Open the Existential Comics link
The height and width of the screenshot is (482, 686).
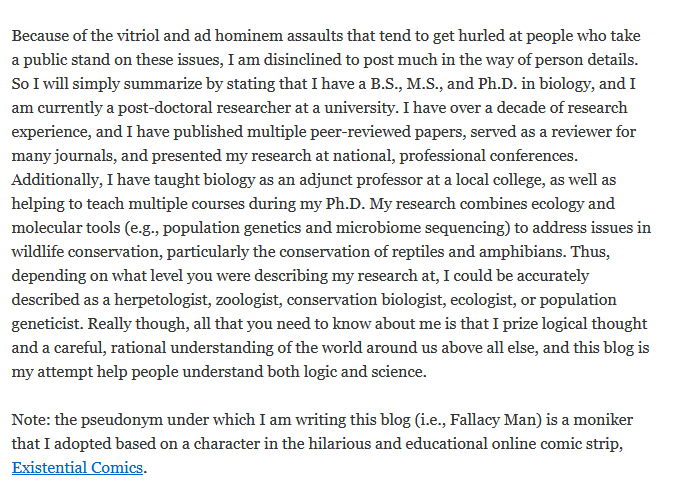click(77, 468)
